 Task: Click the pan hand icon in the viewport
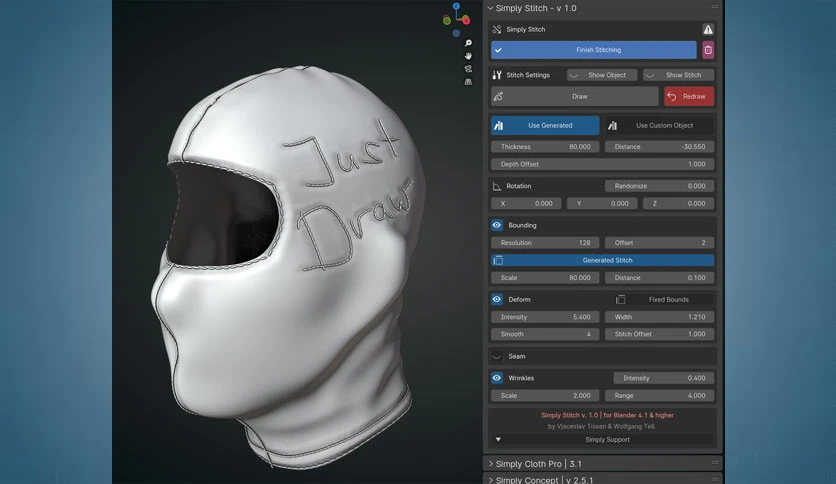[468, 56]
